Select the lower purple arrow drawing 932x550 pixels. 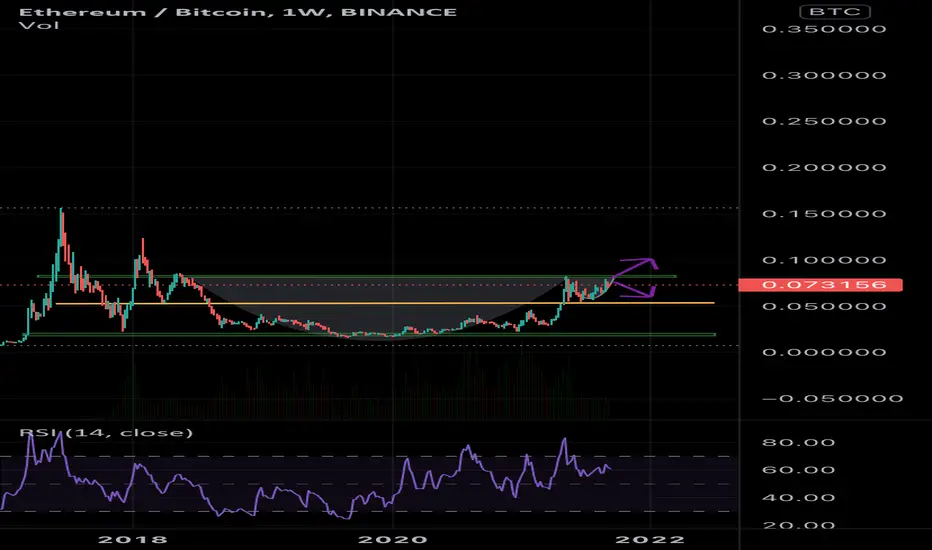634,289
